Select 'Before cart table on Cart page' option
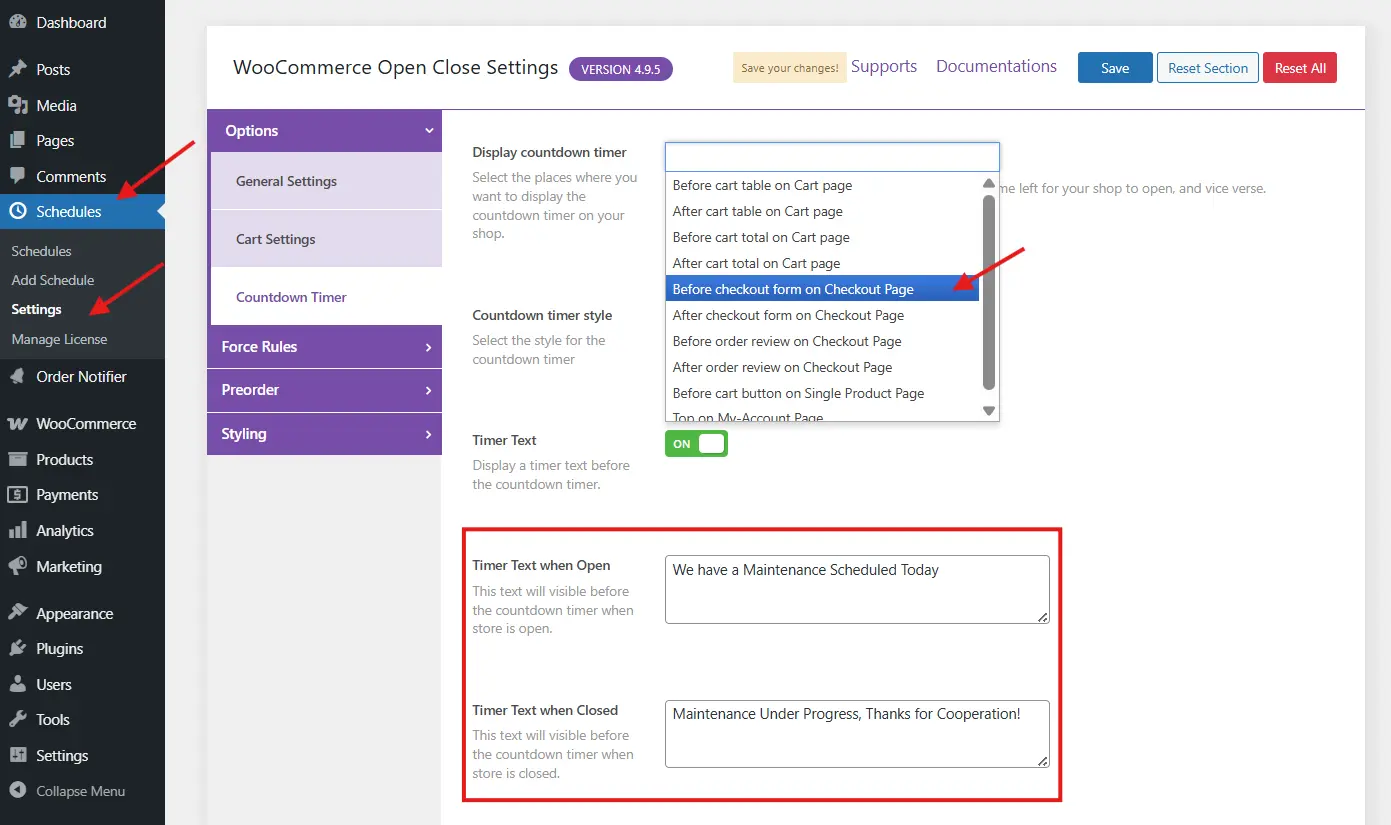This screenshot has height=825, width=1391. click(822, 185)
